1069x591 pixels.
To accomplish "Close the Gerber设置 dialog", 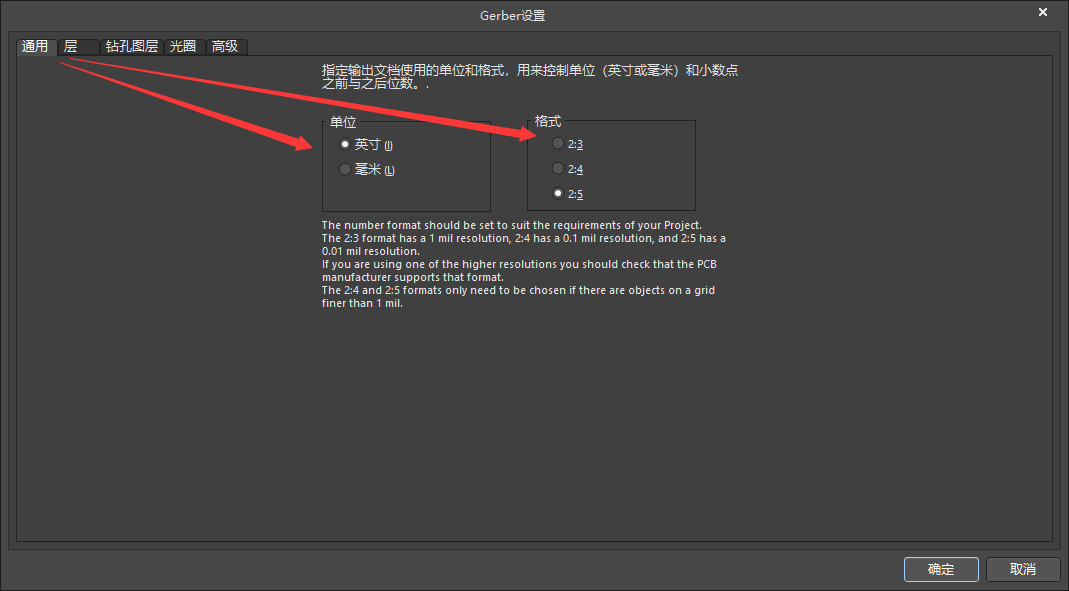I will pyautogui.click(x=1042, y=12).
